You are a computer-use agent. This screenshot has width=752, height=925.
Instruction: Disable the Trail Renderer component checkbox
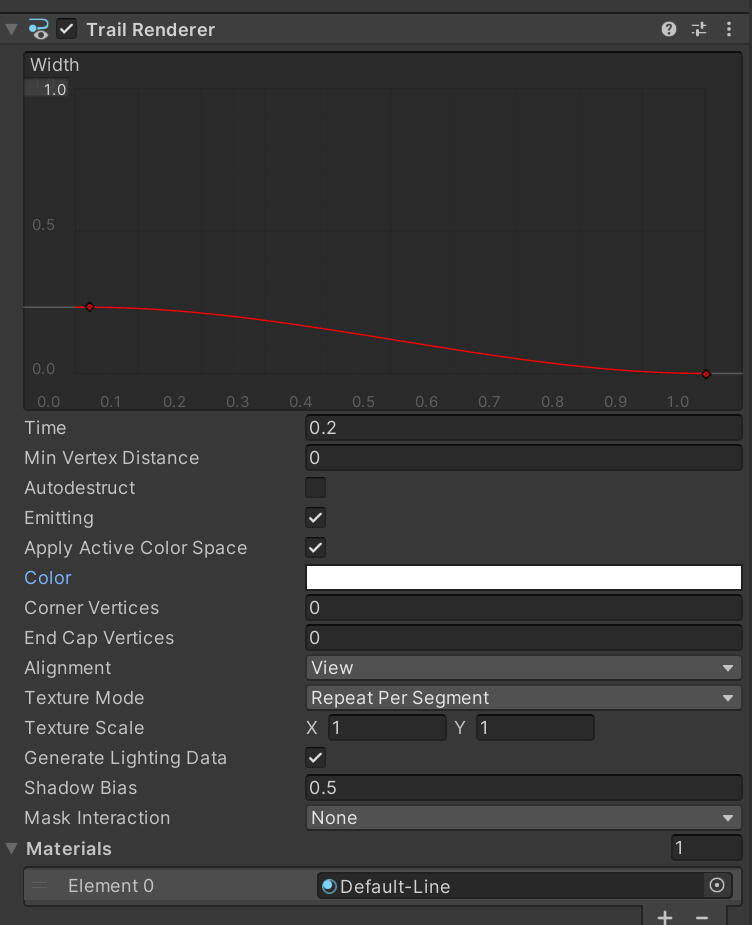coord(67,29)
